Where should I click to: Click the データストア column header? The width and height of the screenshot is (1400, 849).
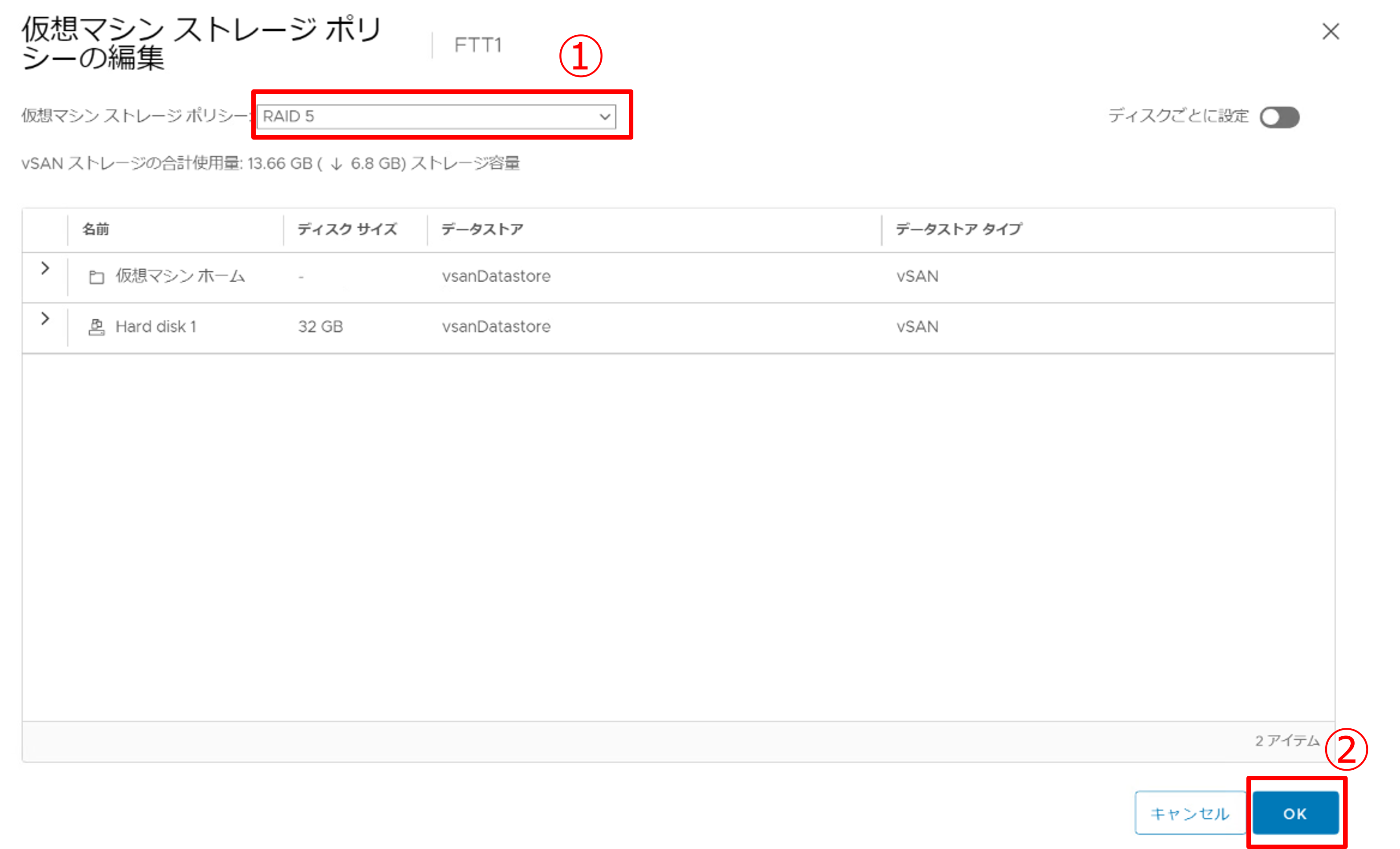pyautogui.click(x=482, y=229)
